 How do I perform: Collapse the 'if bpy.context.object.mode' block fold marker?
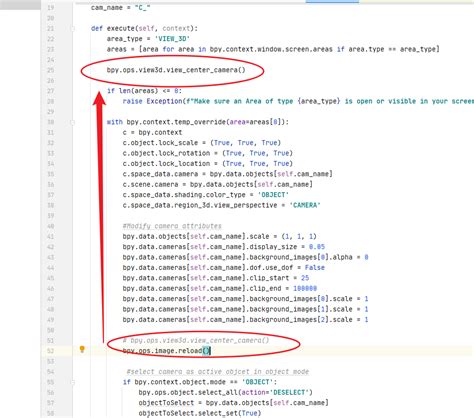tap(73, 382)
